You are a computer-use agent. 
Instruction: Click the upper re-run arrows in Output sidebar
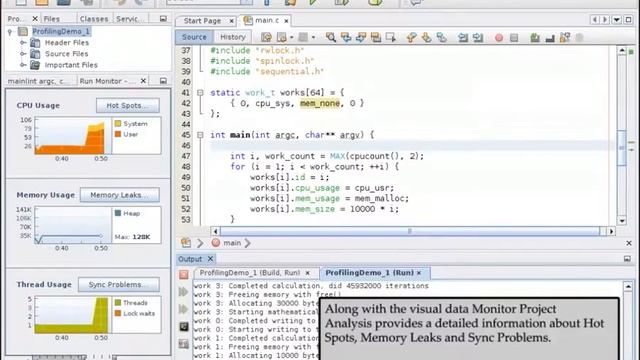pos(184,292)
